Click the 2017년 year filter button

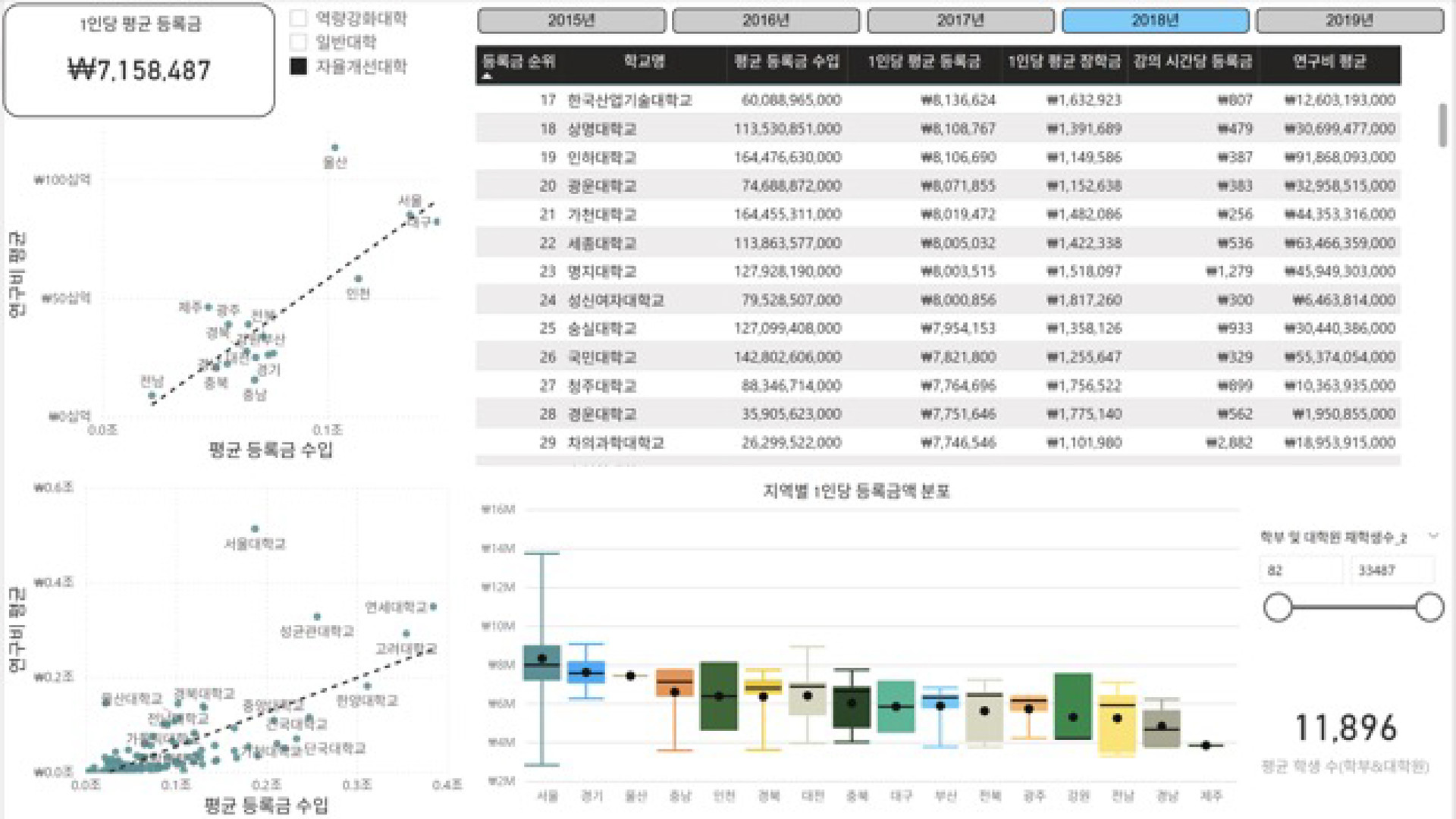pos(960,20)
